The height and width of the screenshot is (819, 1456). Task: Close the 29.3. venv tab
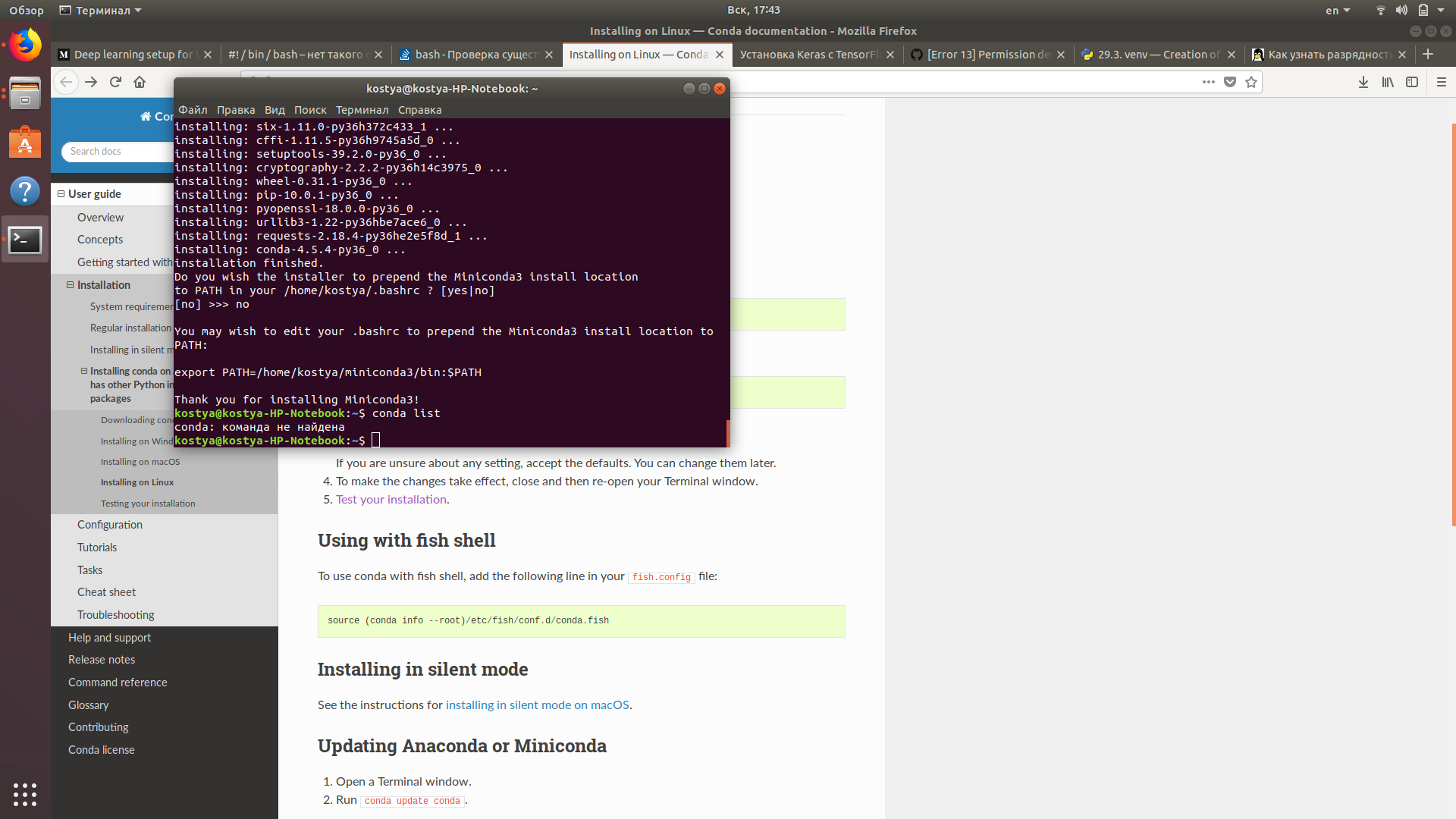click(1232, 55)
